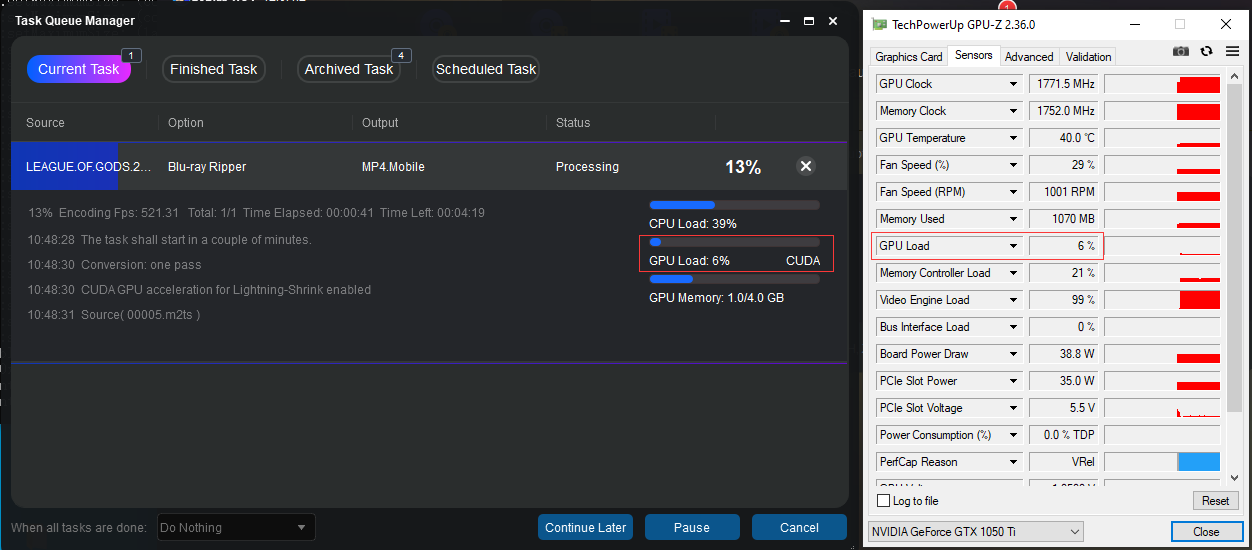Click the Processing status cell

tap(587, 167)
